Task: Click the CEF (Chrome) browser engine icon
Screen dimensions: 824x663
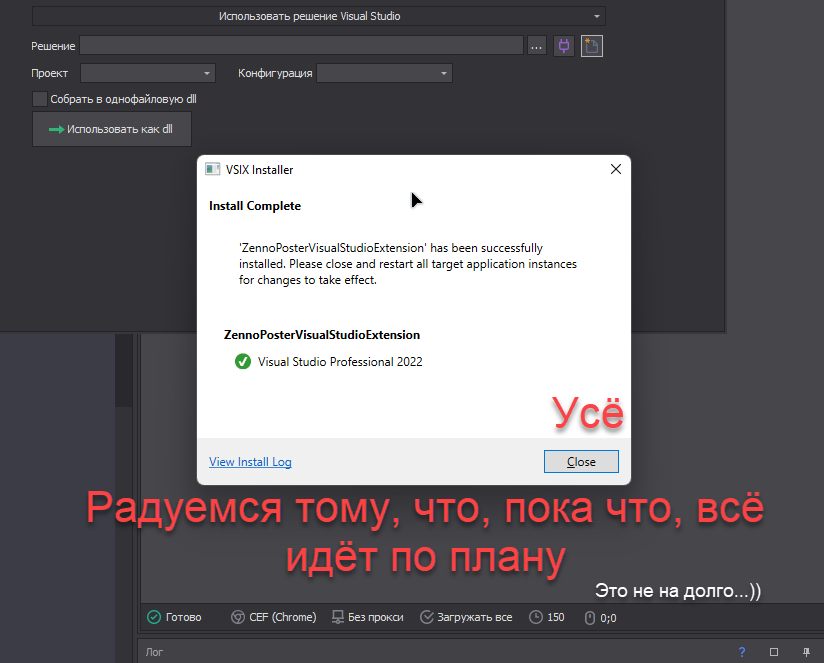Action: pyautogui.click(x=238, y=617)
